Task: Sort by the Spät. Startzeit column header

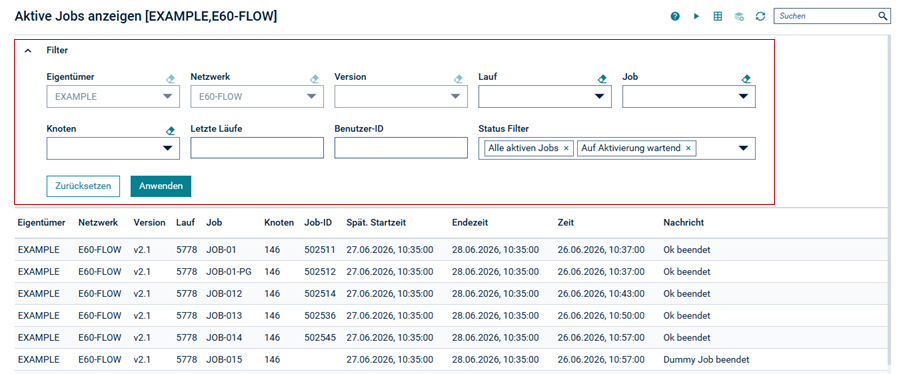Action: tap(376, 222)
